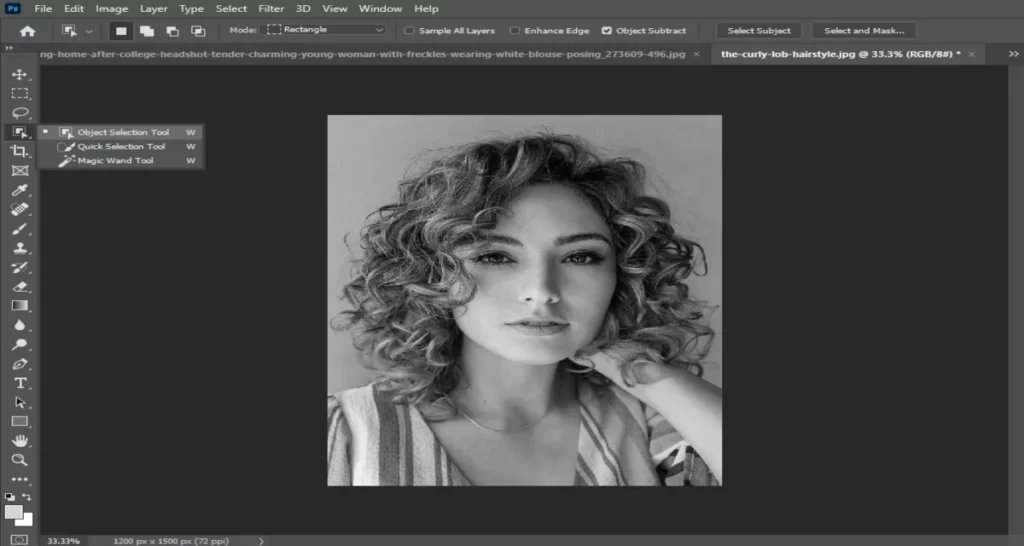Open the Filter menu
This screenshot has height=546, width=1024.
tap(271, 8)
